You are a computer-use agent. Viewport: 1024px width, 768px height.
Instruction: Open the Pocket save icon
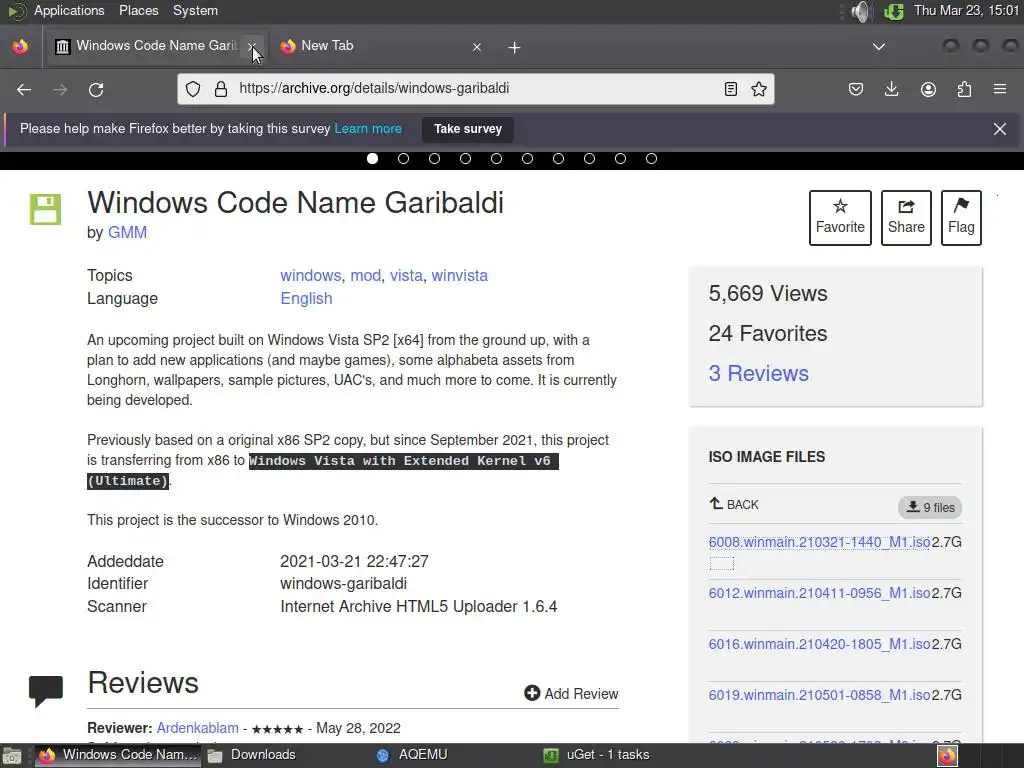(856, 89)
